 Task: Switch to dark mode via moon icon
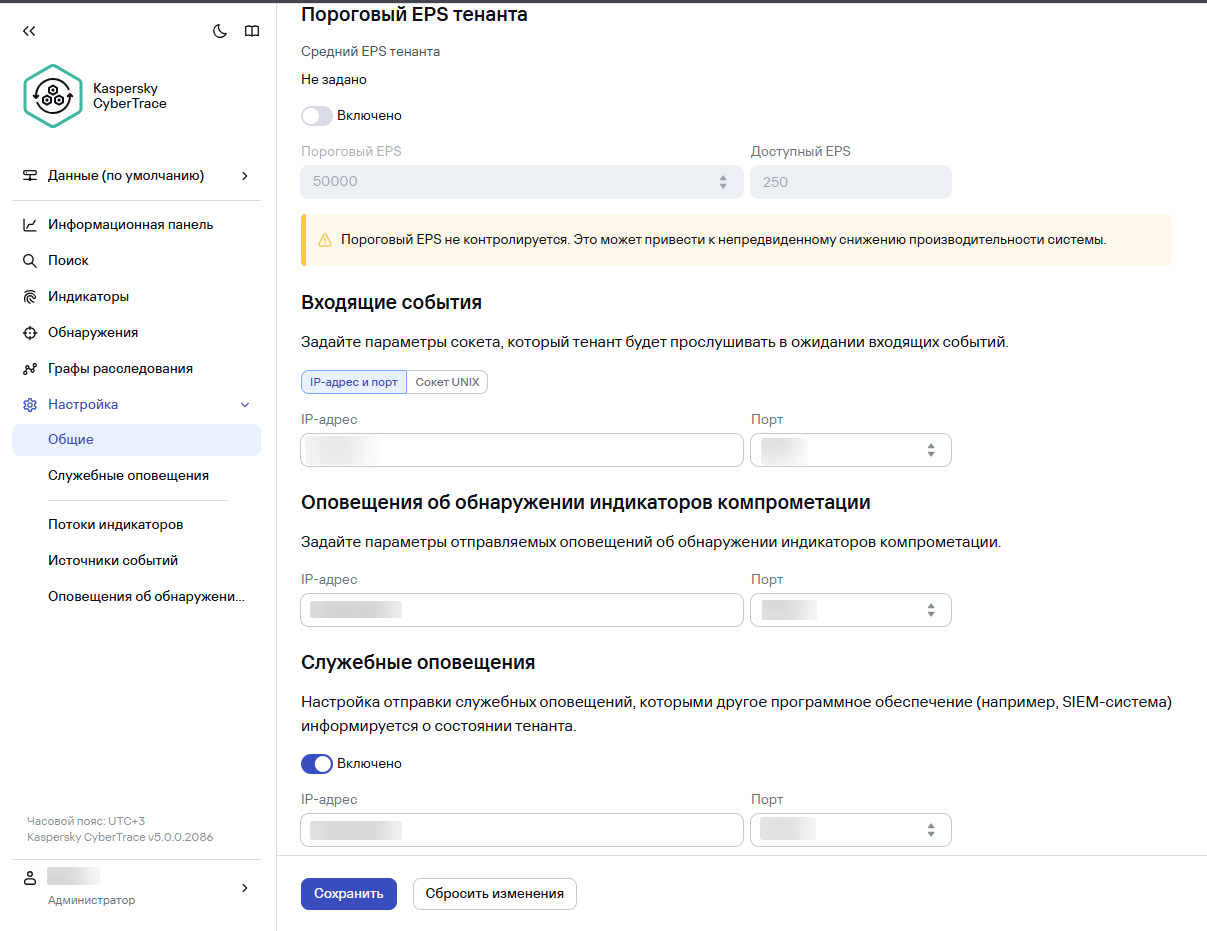click(x=220, y=31)
